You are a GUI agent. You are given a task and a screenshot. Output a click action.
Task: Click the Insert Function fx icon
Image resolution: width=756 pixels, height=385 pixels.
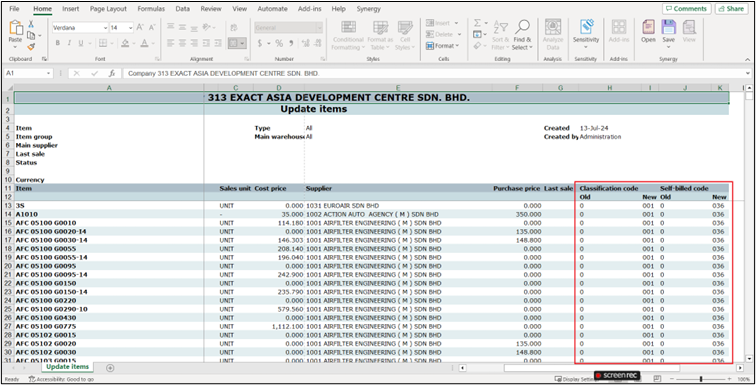coord(112,73)
